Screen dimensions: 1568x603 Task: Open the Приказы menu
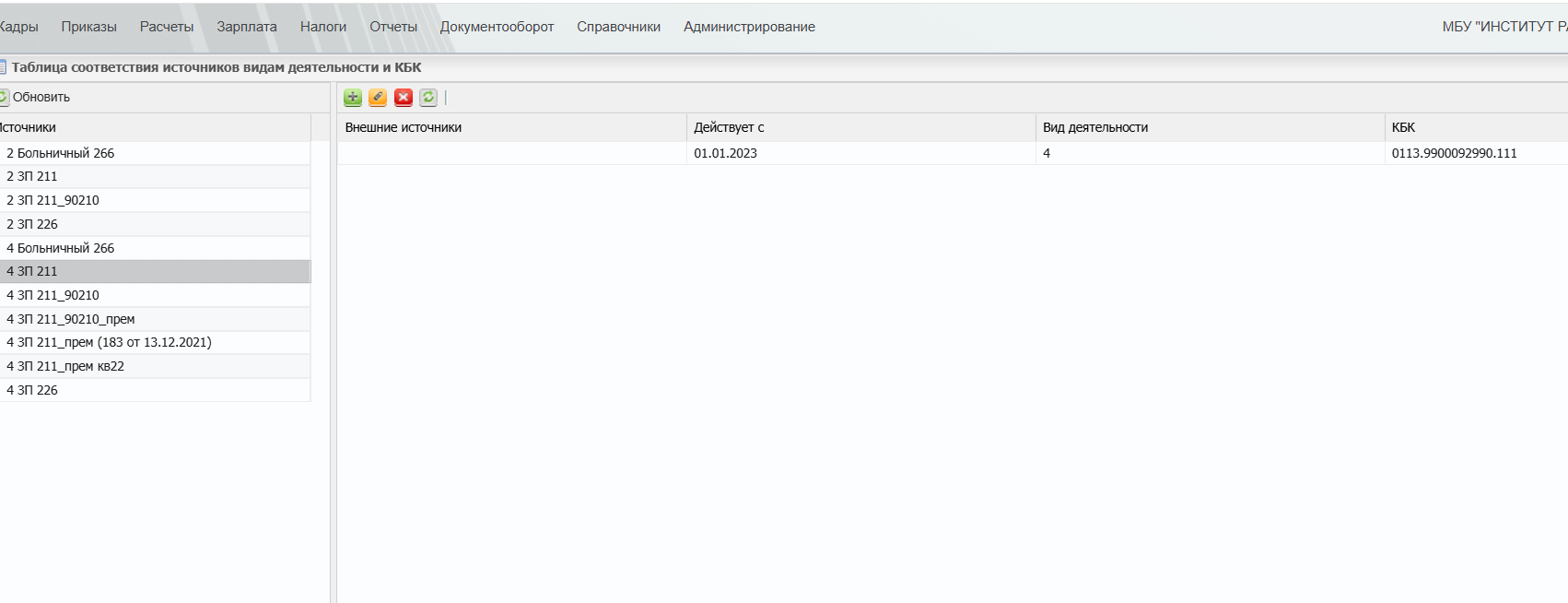click(x=89, y=27)
